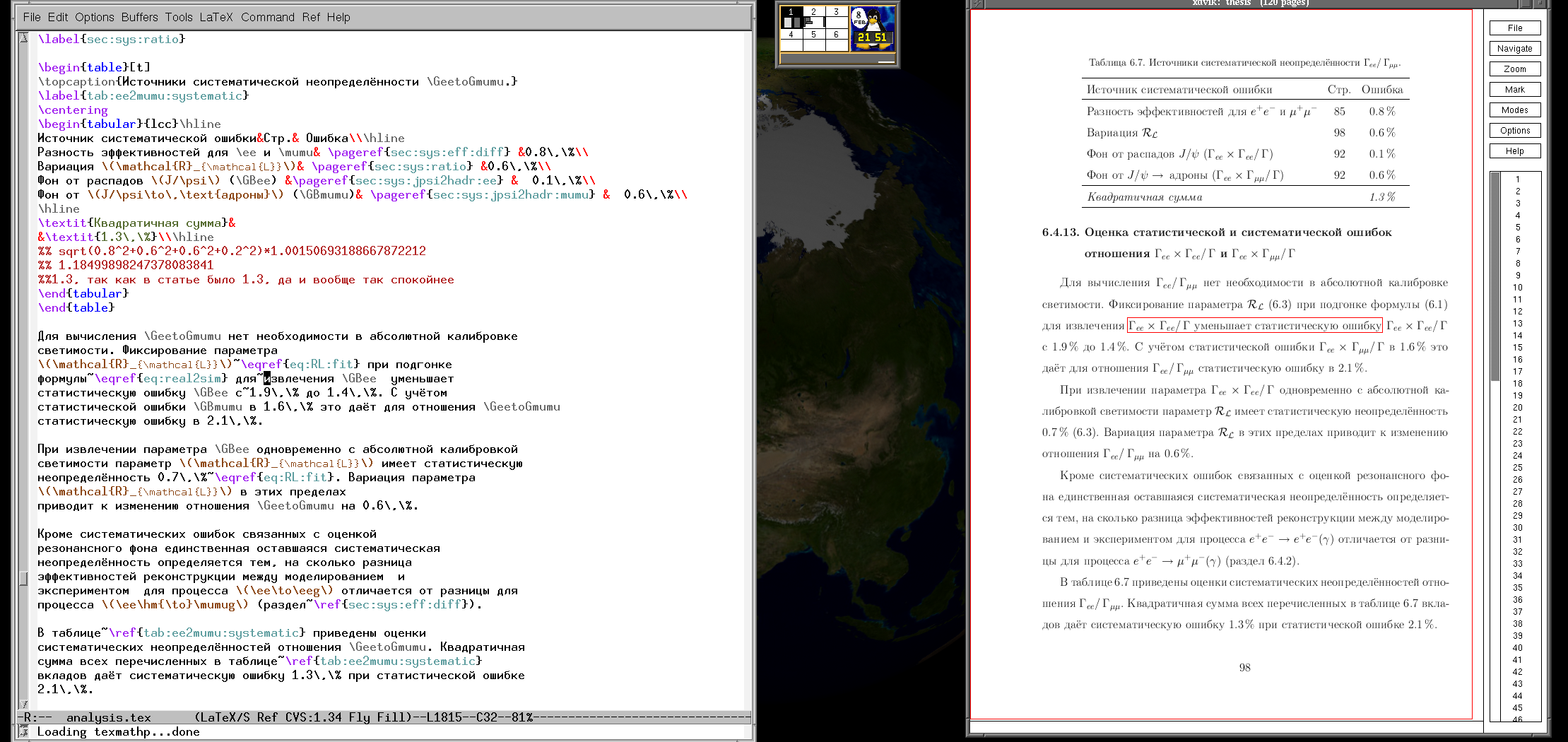Select the miniature window in pager desktop 2
This screenshot has height=742, width=1568.
[x=808, y=21]
